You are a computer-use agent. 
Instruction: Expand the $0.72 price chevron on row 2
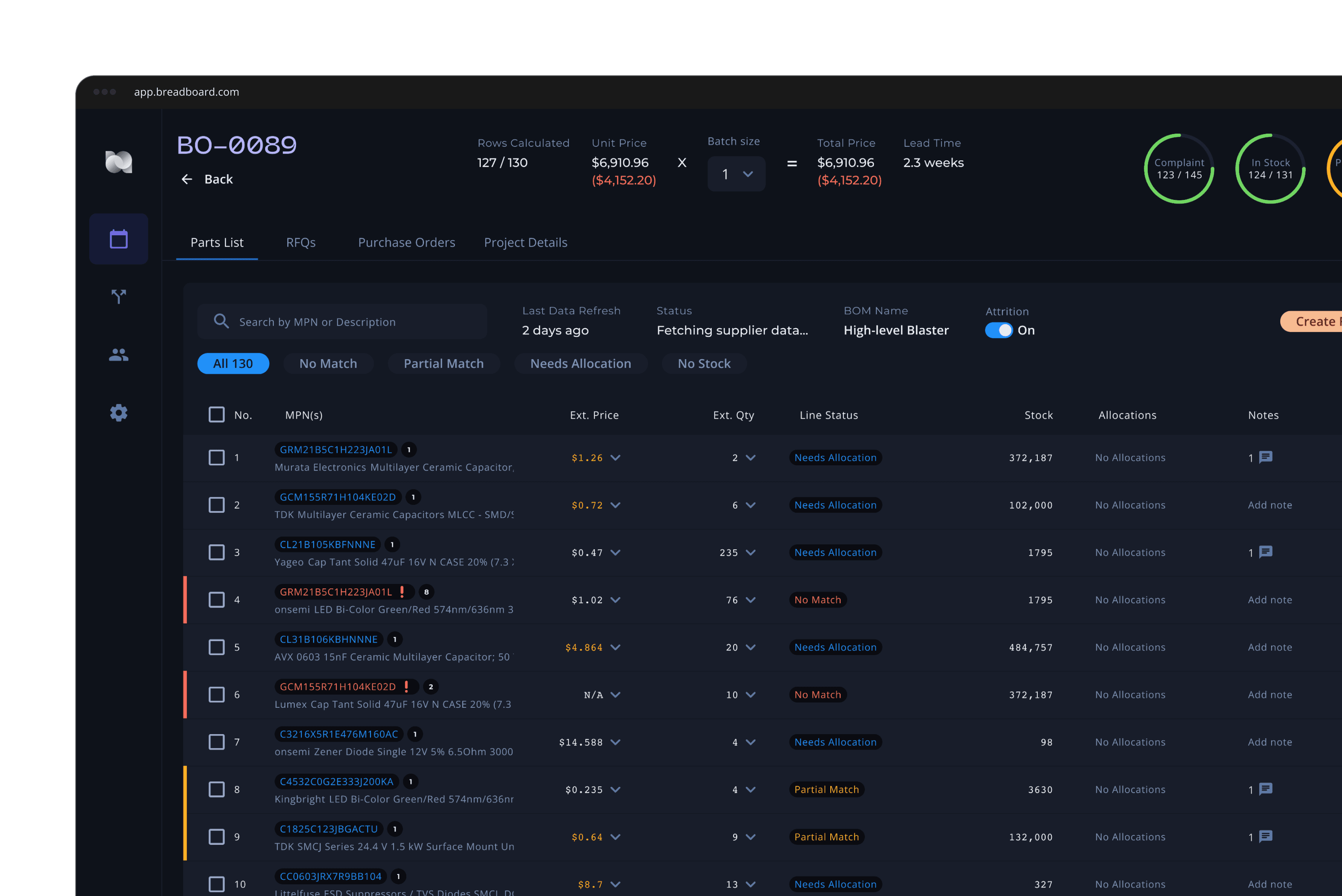coord(616,504)
